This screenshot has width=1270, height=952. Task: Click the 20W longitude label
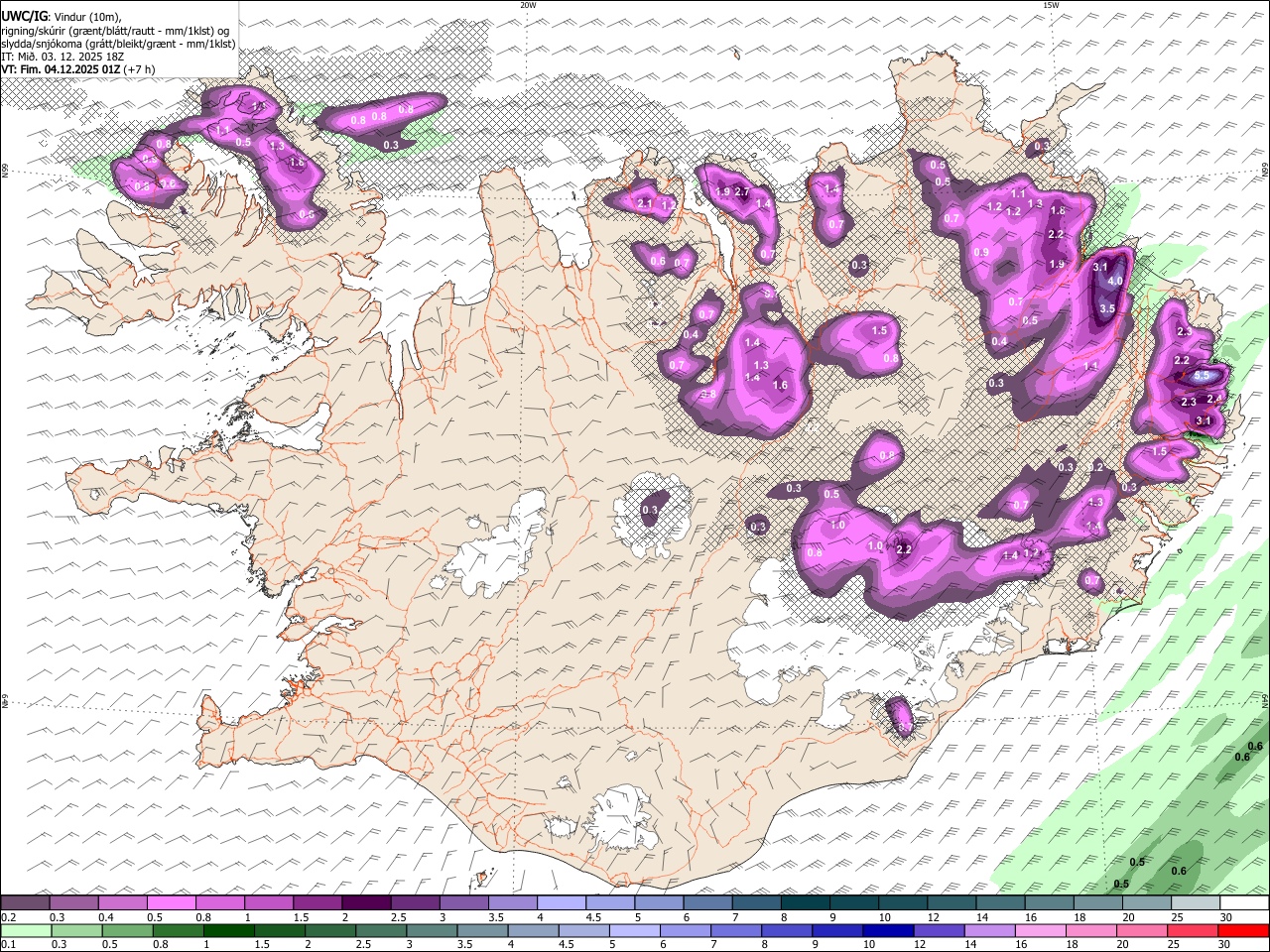[528, 5]
